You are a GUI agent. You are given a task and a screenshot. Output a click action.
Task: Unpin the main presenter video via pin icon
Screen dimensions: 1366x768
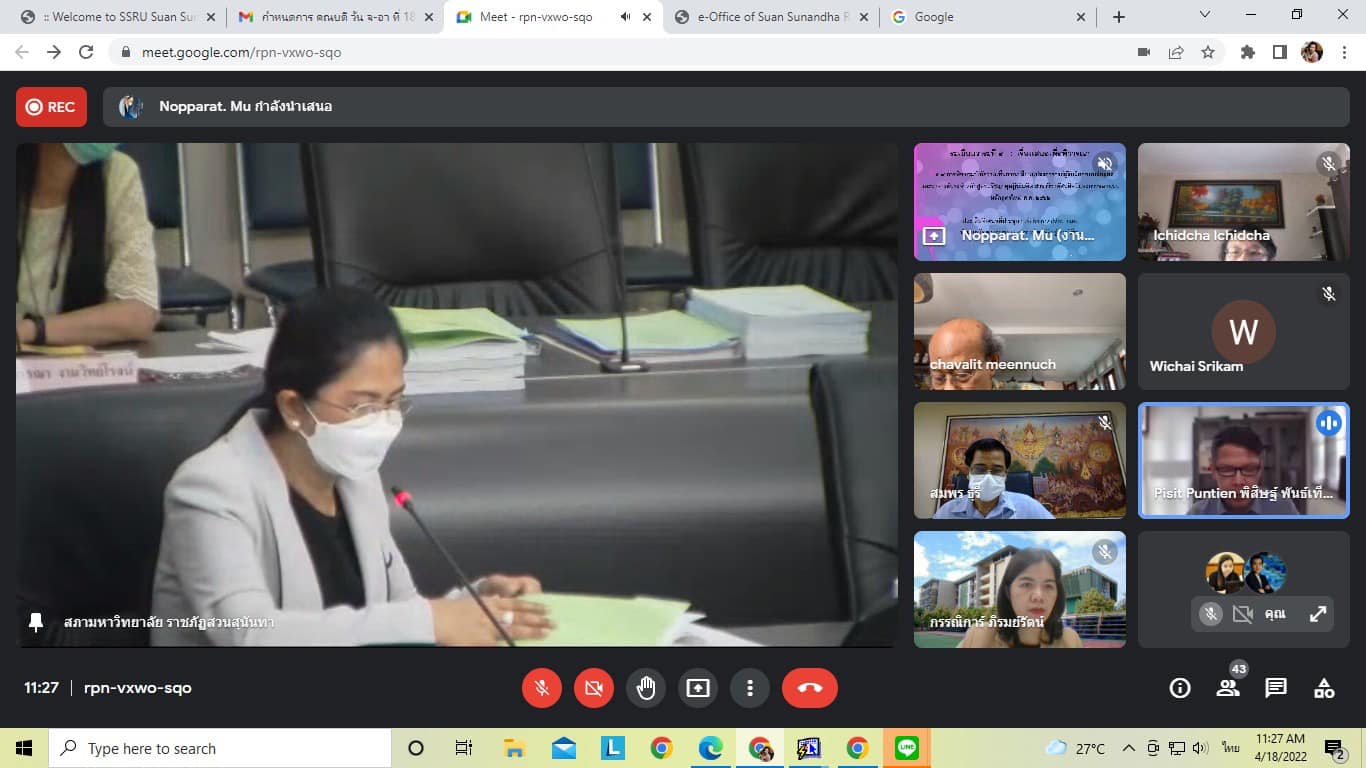coord(36,622)
